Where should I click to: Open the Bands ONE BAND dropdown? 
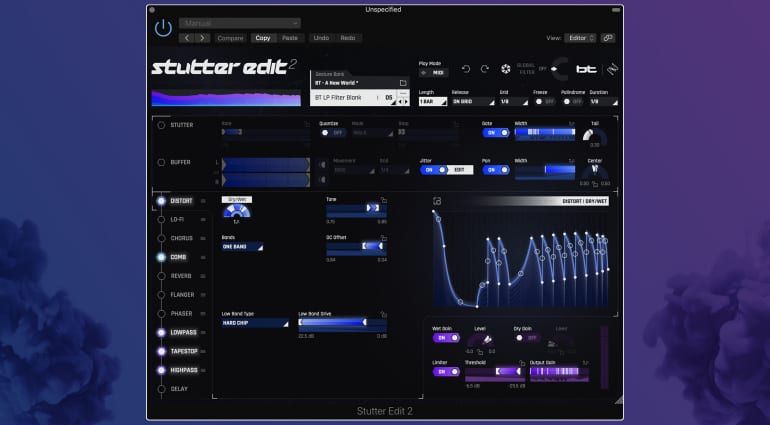click(242, 247)
